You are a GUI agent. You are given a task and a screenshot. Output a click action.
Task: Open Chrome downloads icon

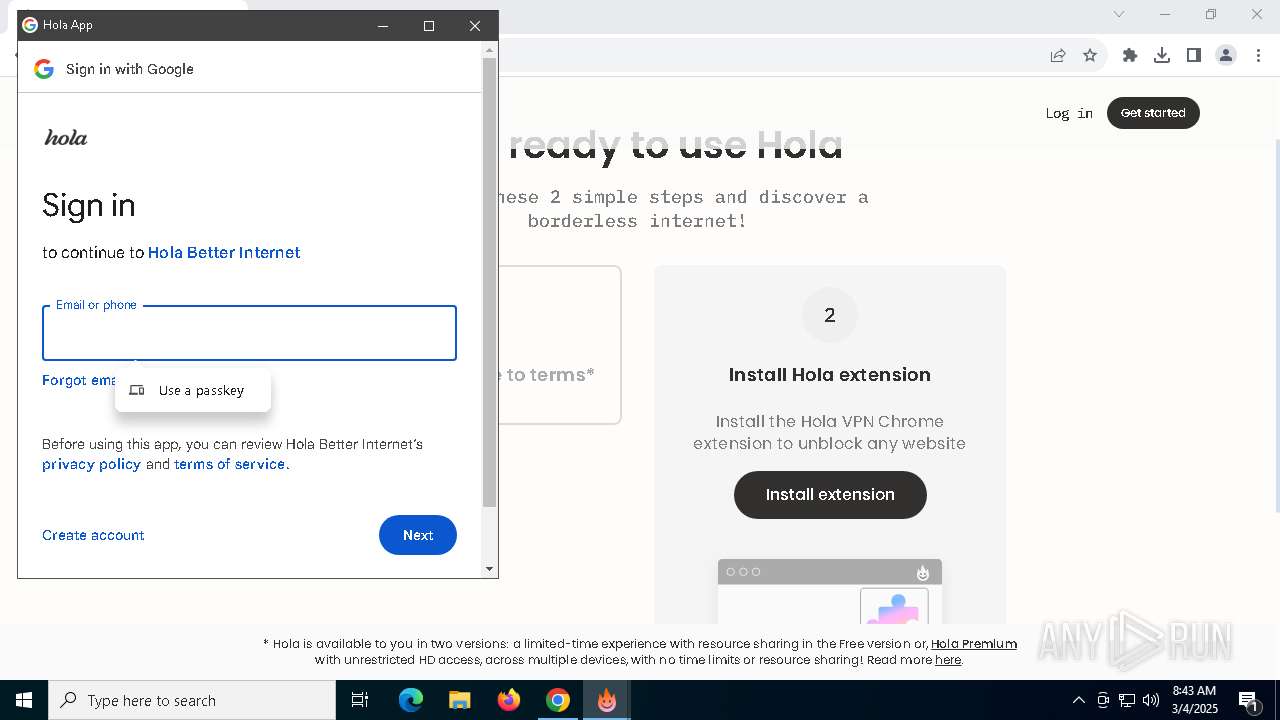[1162, 56]
